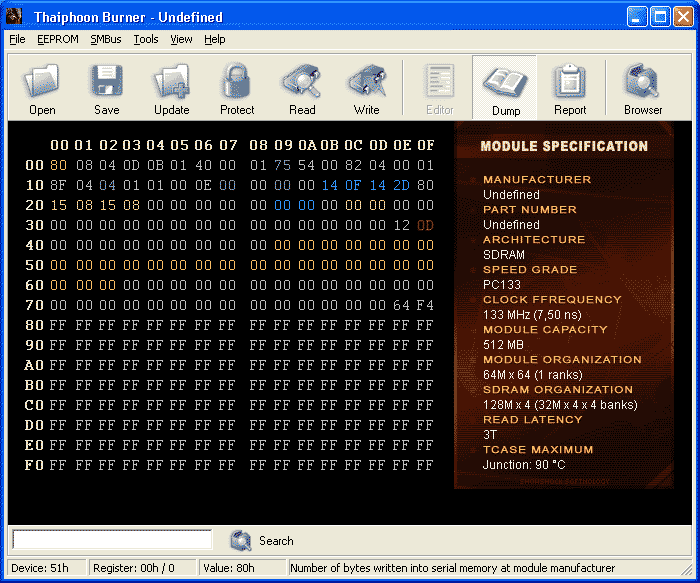700x583 pixels.
Task: Toggle the Dump view icon
Action: pyautogui.click(x=505, y=83)
